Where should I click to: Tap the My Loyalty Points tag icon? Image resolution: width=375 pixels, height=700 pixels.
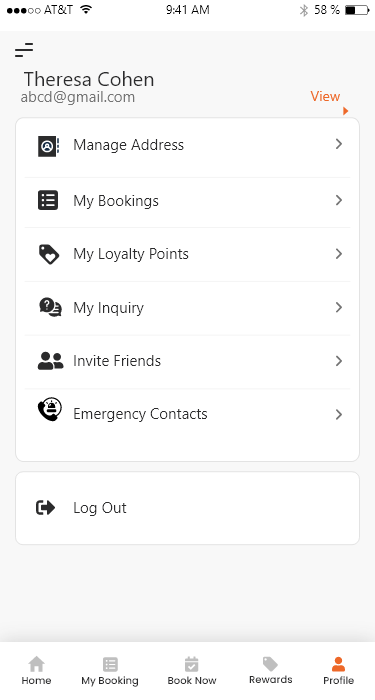coord(49,254)
